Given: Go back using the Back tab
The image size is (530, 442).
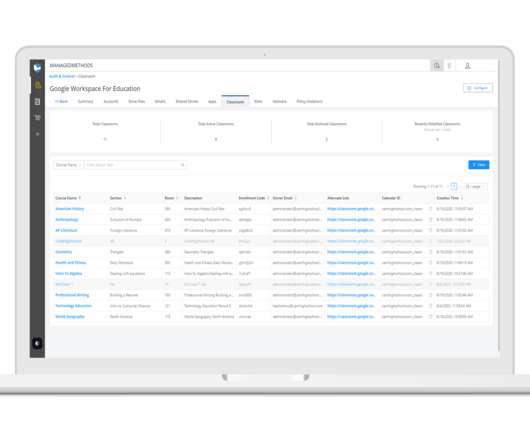Looking at the screenshot, I should tap(62, 101).
